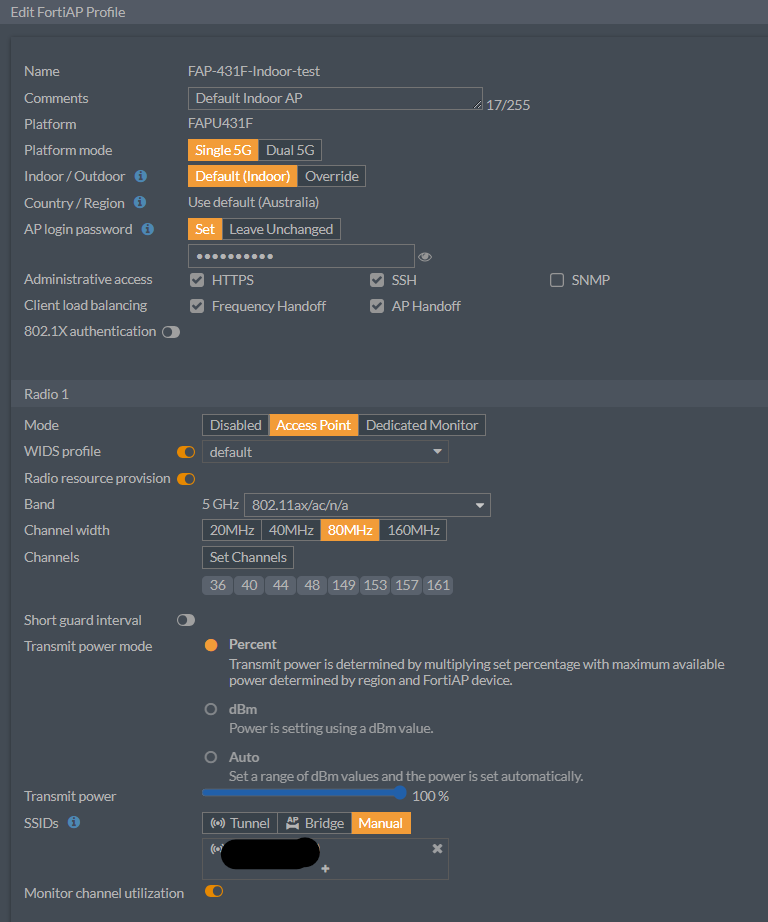Add an SSID with the plus icon

pos(325,869)
